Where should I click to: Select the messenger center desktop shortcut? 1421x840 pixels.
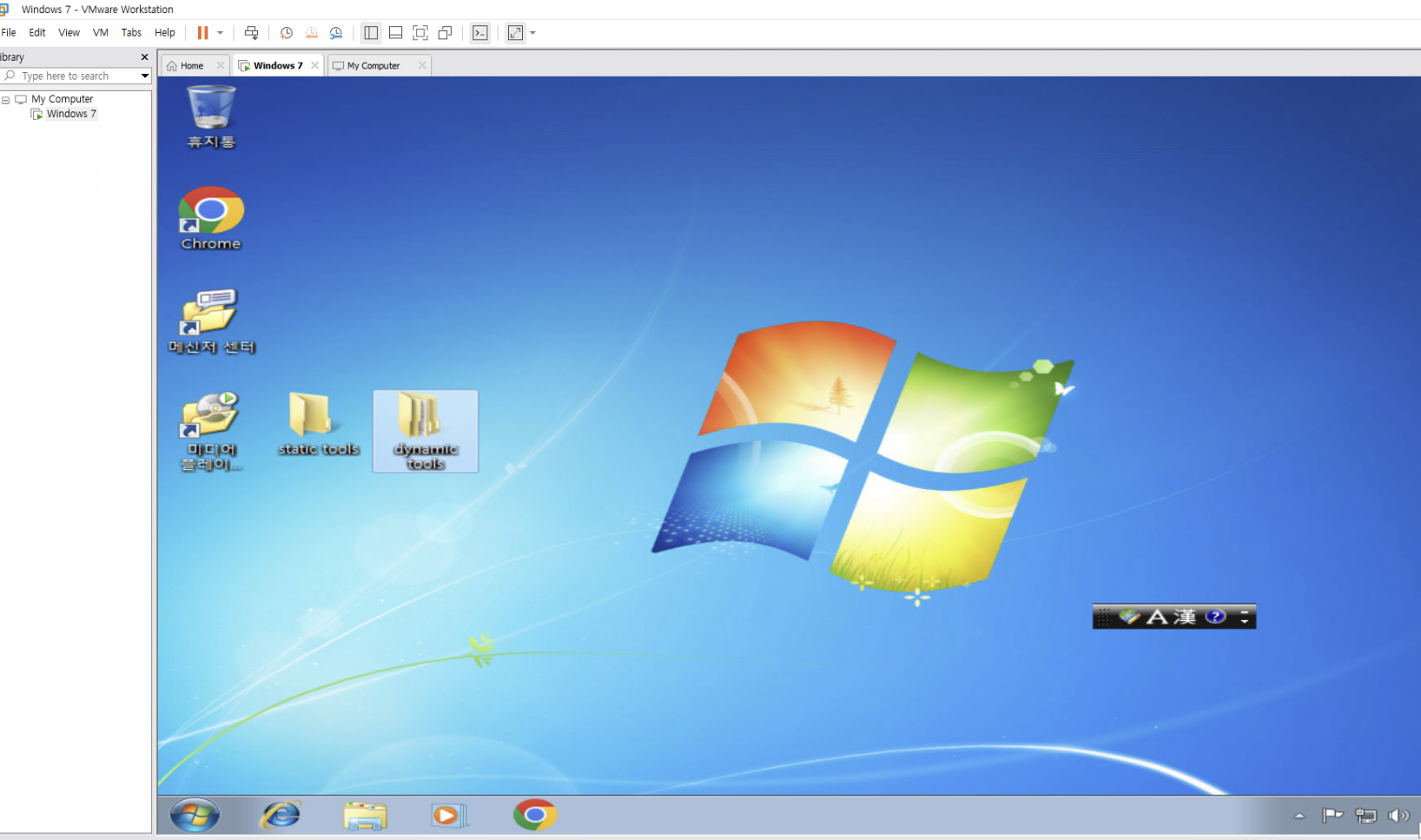click(212, 321)
